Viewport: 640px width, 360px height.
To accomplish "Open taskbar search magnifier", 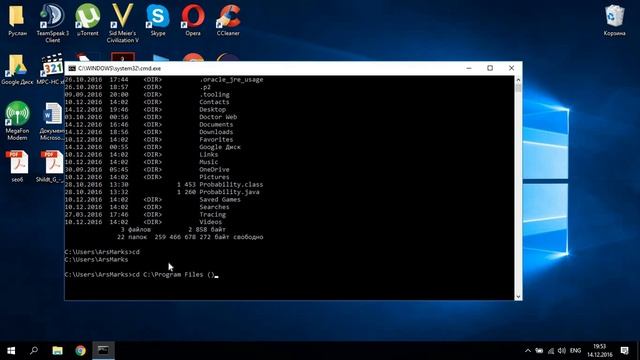I will click(34, 351).
